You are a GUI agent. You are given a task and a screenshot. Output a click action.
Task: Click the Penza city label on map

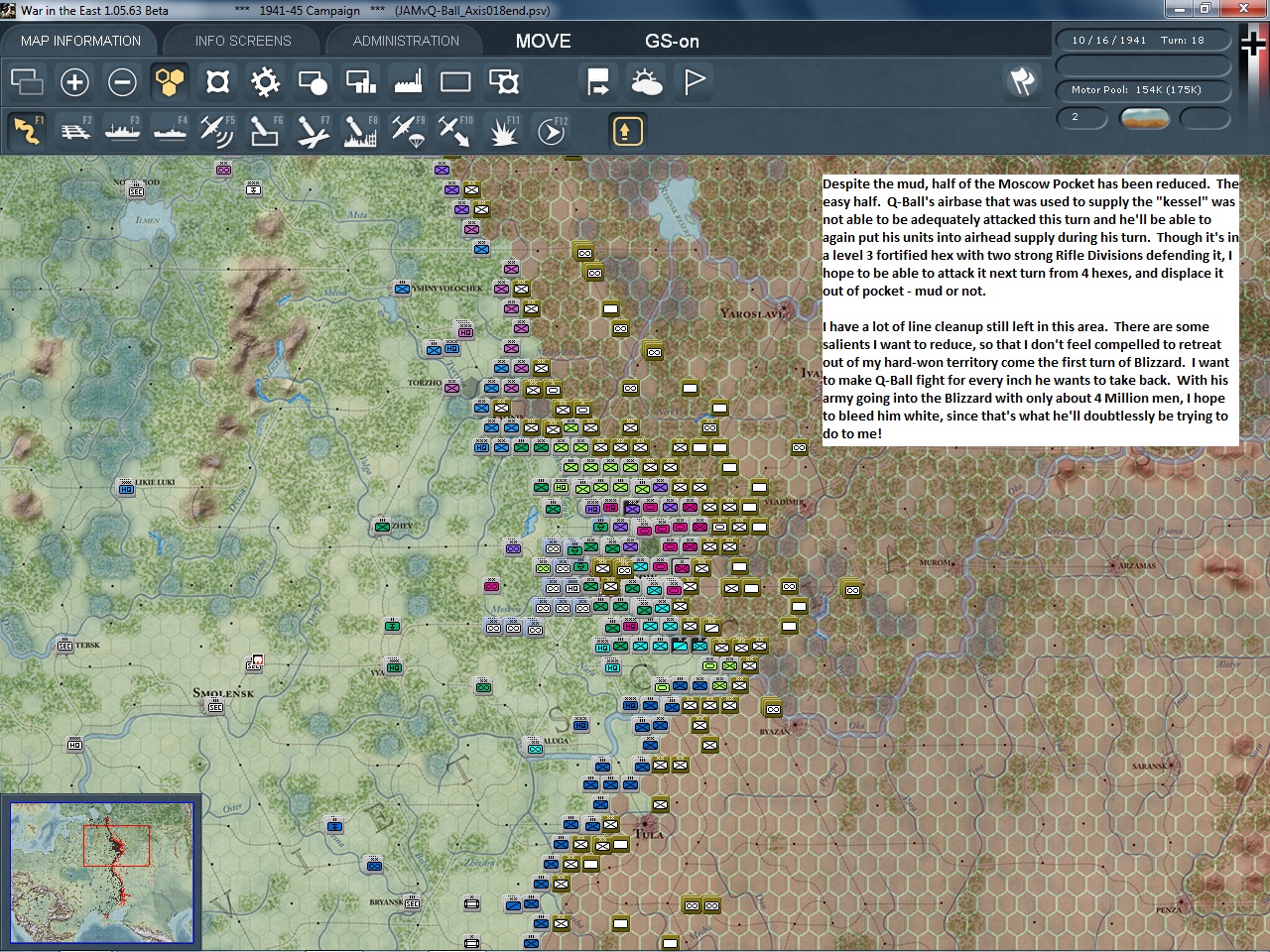[1168, 909]
